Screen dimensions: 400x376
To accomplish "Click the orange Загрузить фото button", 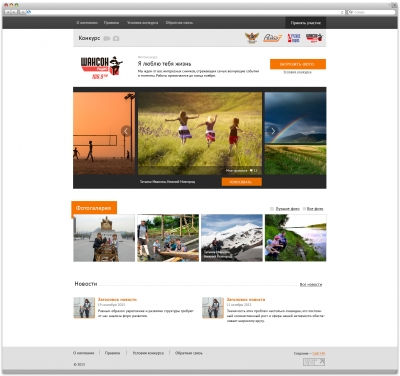I will click(x=298, y=64).
